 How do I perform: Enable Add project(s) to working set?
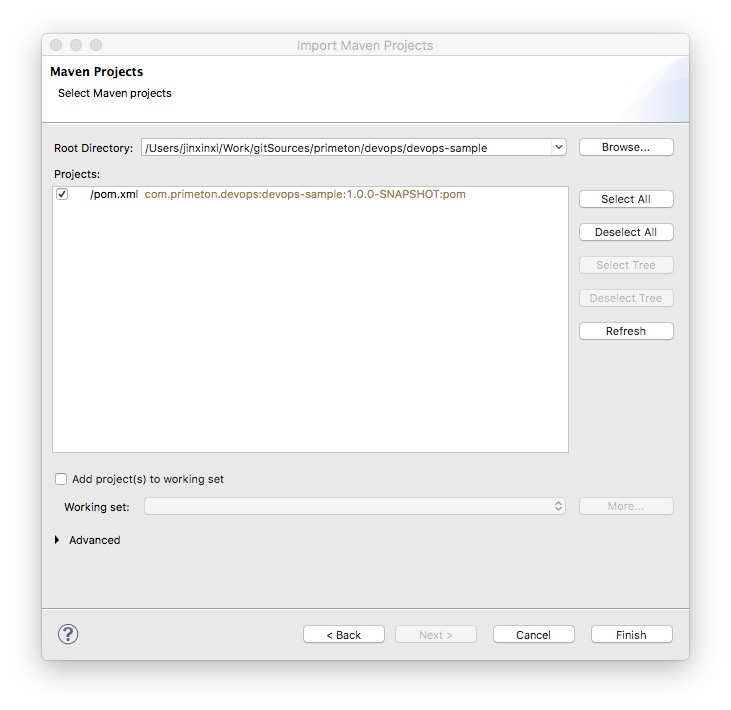pyautogui.click(x=61, y=479)
